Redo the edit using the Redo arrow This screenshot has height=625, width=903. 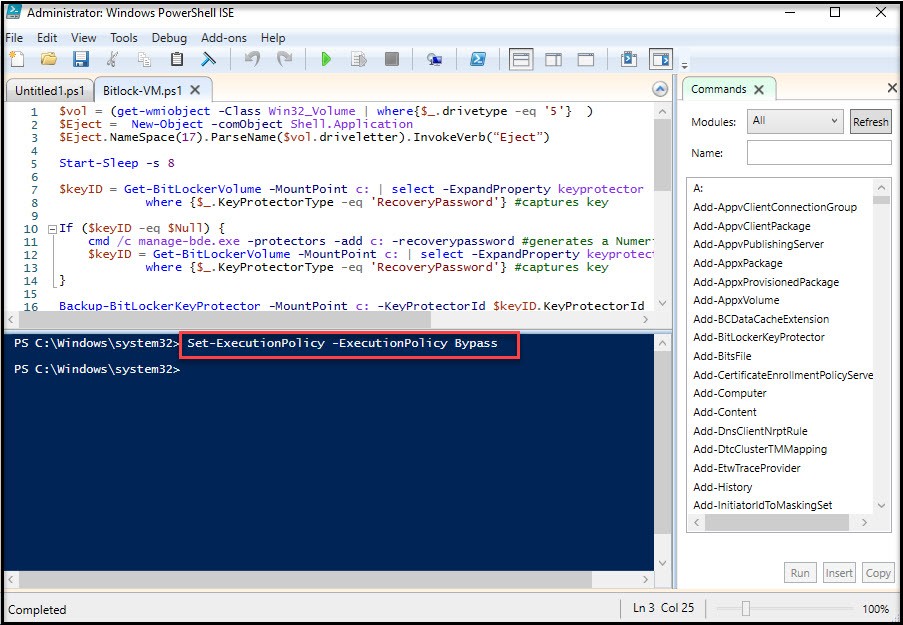[x=284, y=59]
